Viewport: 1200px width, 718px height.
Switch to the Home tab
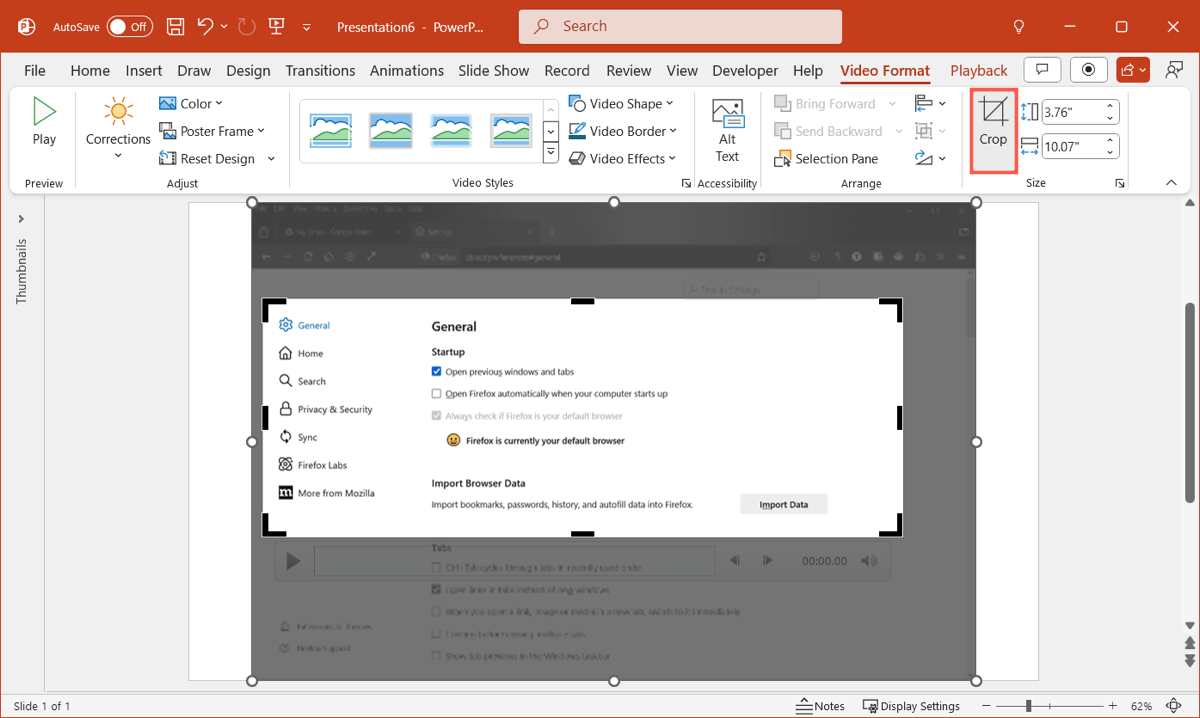pos(90,70)
